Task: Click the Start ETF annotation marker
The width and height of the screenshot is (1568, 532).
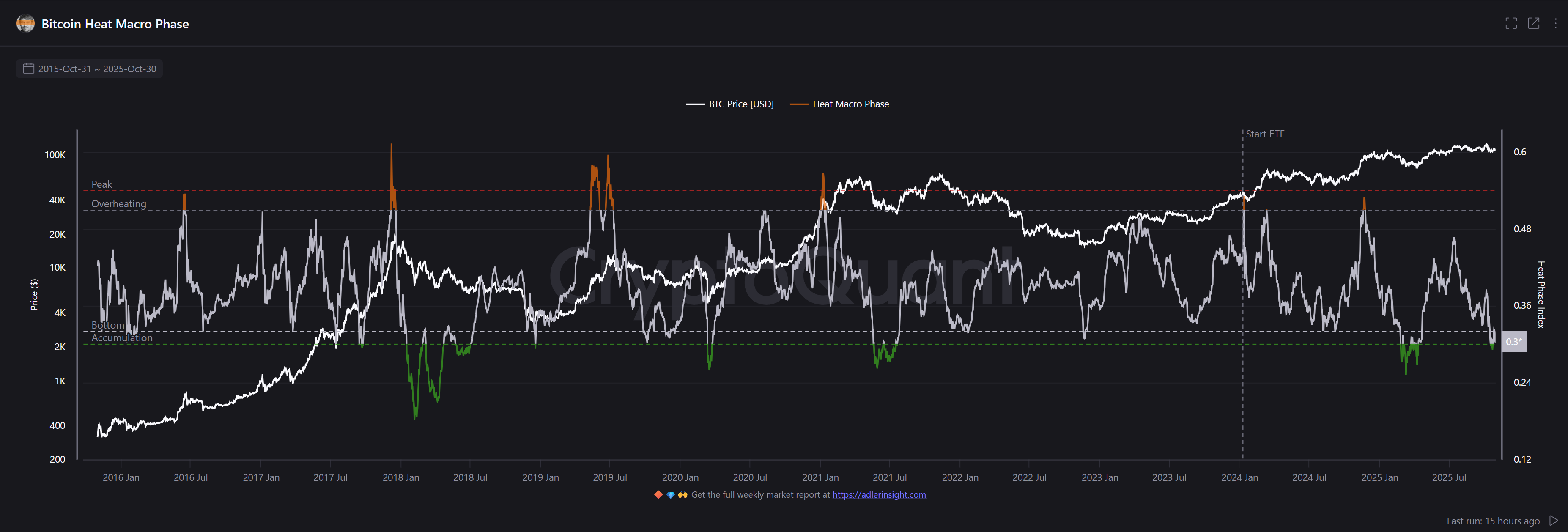Action: pyautogui.click(x=1264, y=134)
